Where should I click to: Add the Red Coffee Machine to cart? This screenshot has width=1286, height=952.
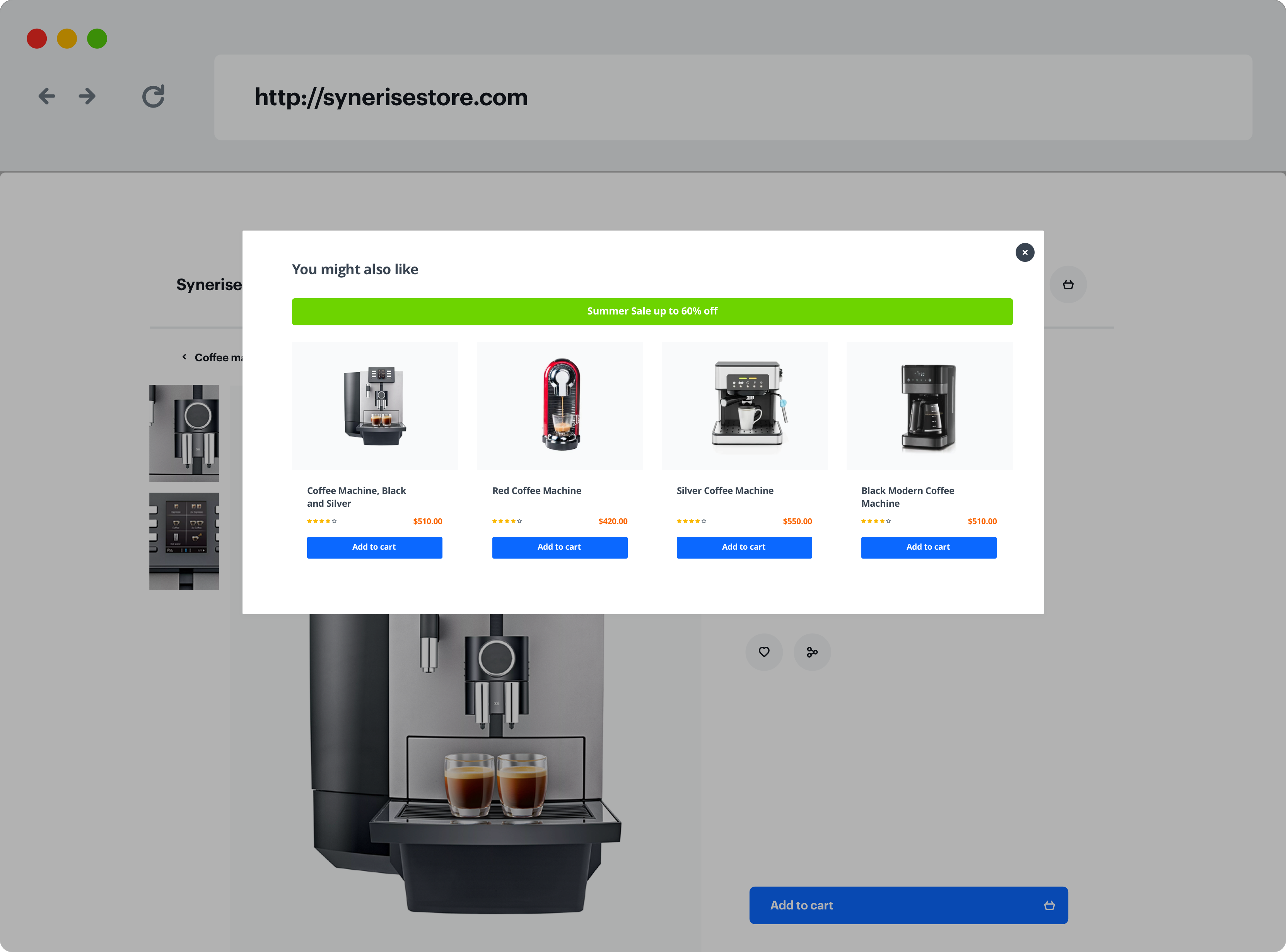click(x=559, y=547)
